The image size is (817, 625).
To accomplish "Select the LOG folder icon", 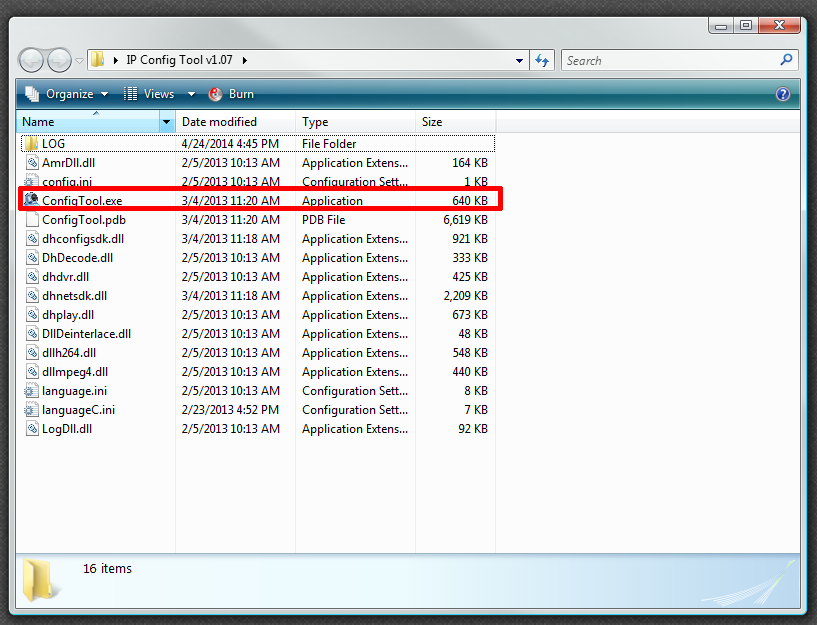I will pyautogui.click(x=31, y=144).
